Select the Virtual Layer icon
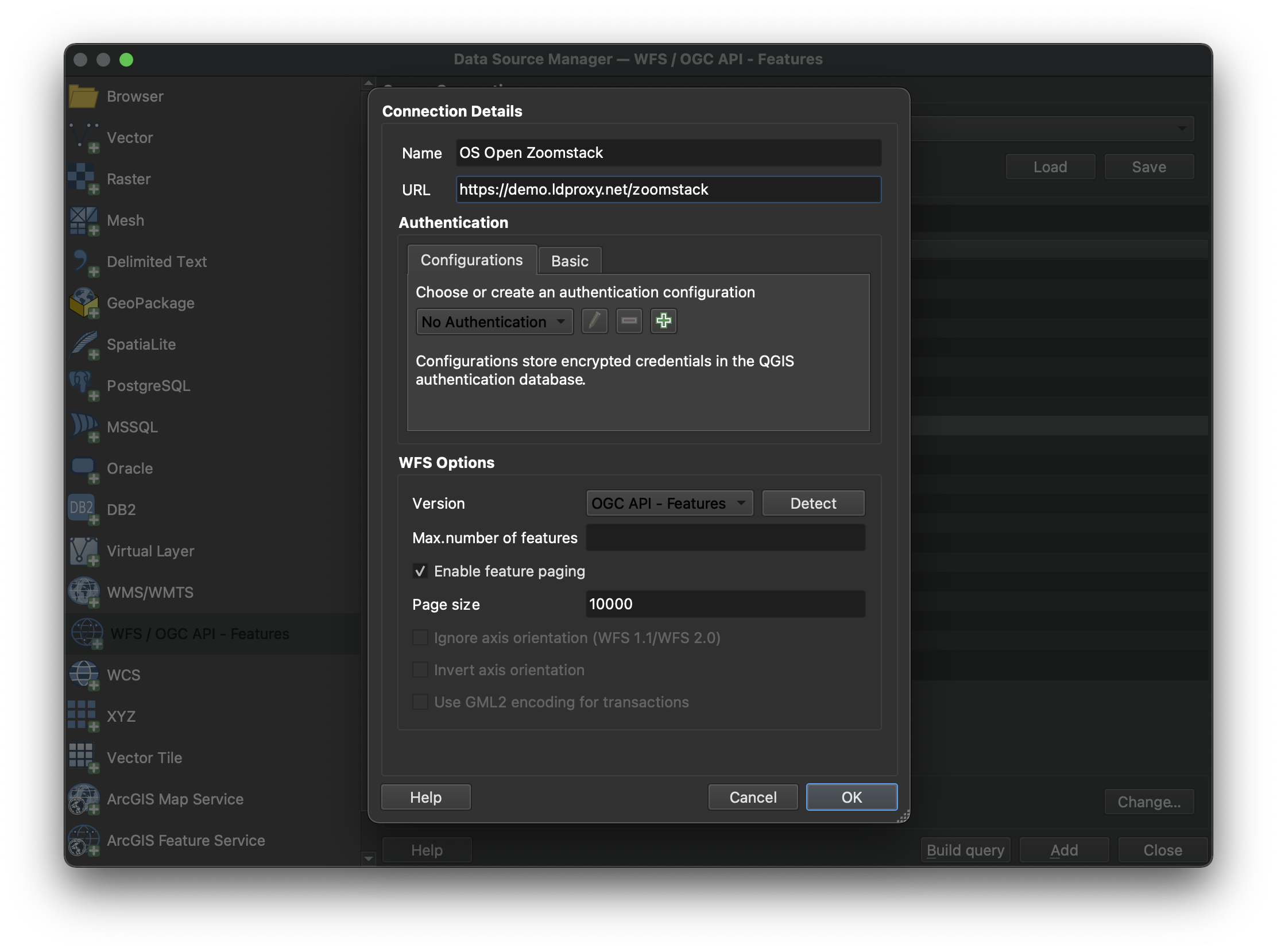Viewport: 1277px width, 952px height. pos(84,551)
